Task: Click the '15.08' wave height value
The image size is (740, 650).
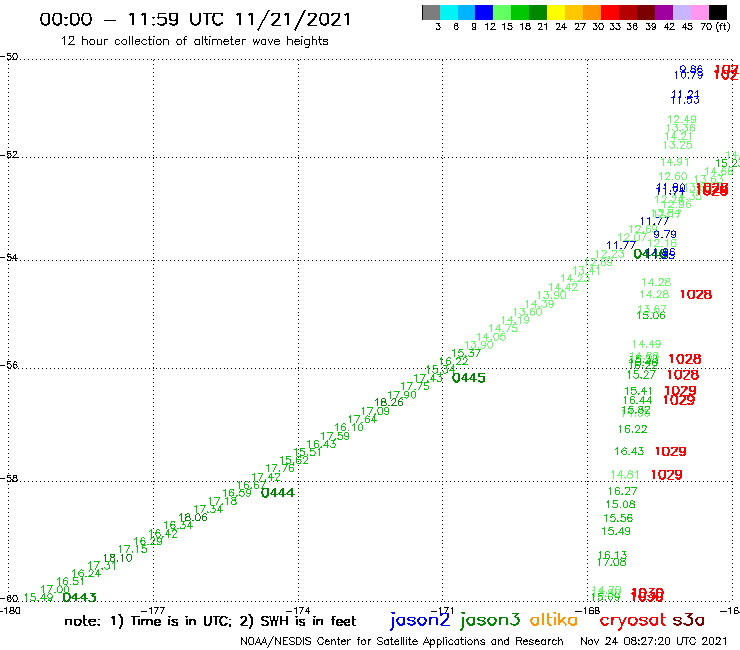Action: point(621,505)
